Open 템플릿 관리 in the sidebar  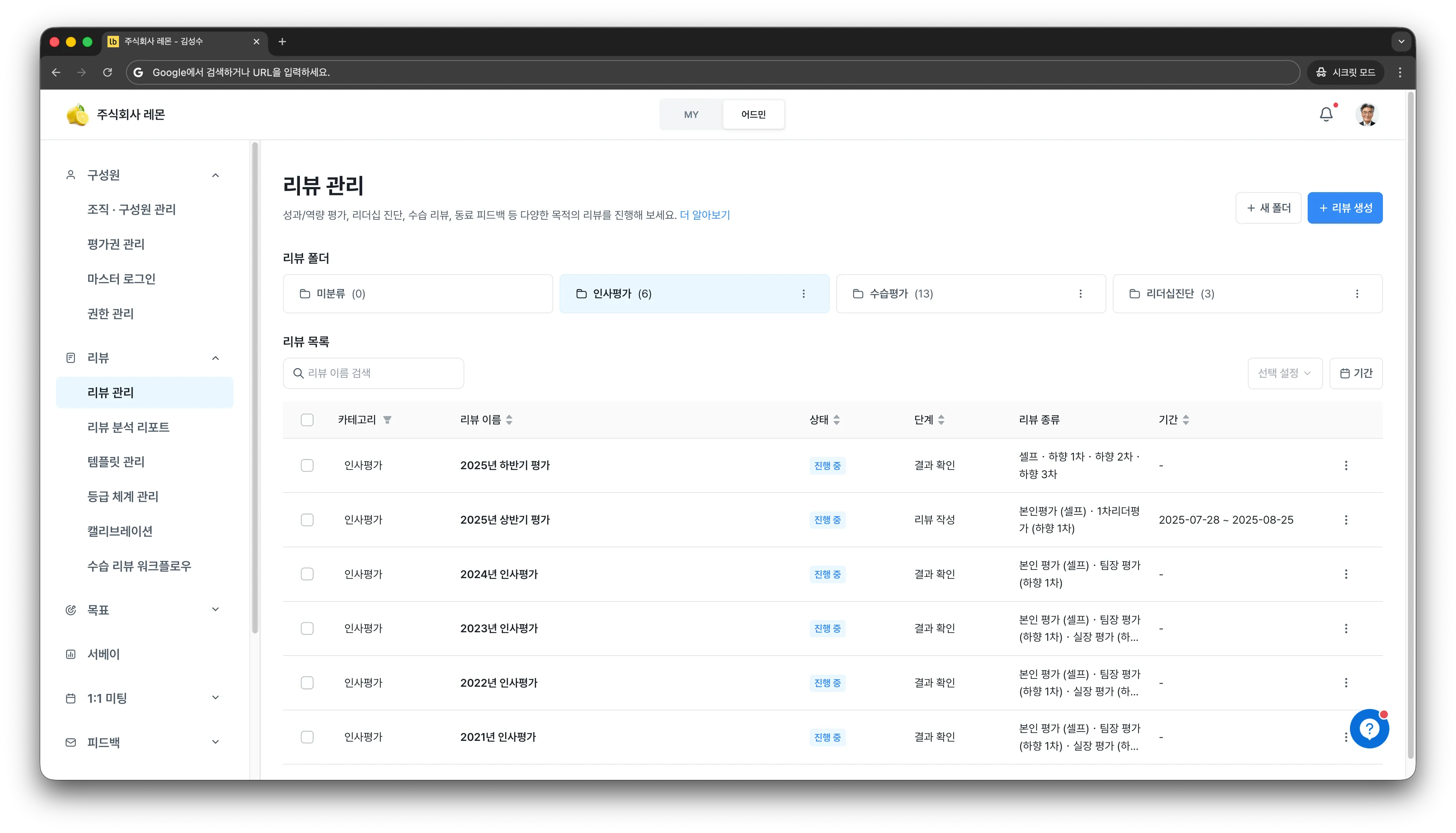point(116,462)
